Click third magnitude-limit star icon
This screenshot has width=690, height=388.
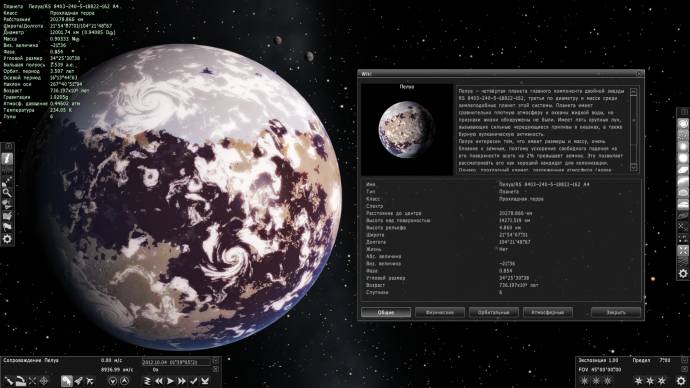pos(661,381)
